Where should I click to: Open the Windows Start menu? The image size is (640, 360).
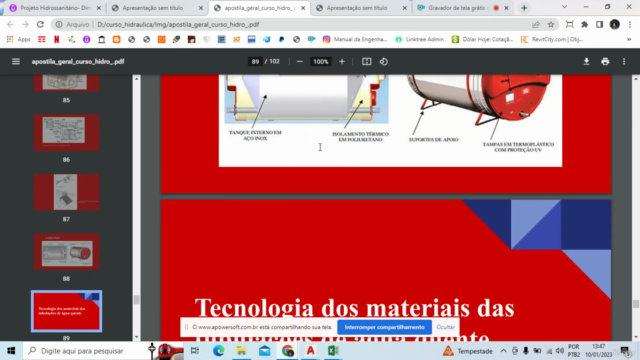11,351
